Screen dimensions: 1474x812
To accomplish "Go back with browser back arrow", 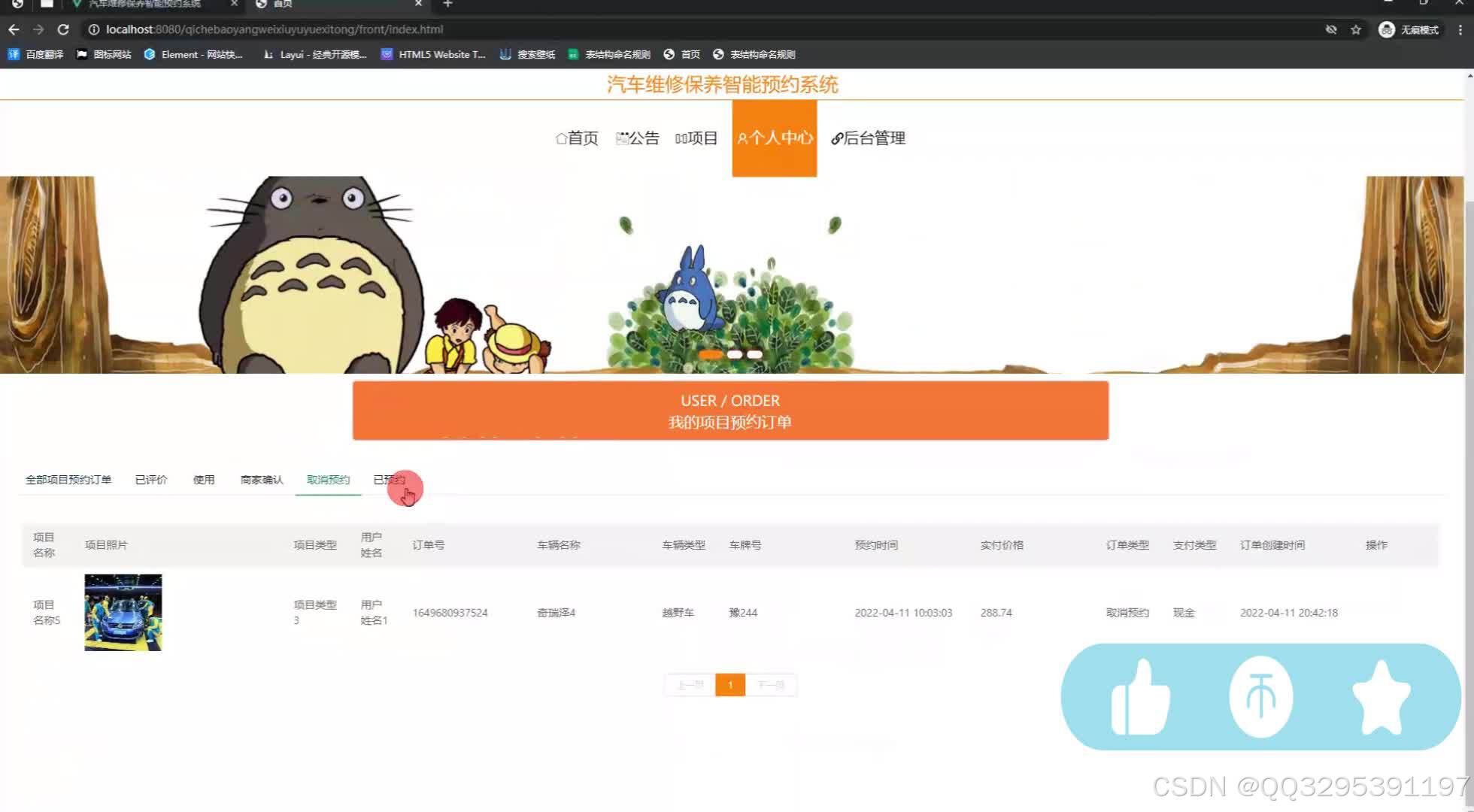I will [14, 29].
